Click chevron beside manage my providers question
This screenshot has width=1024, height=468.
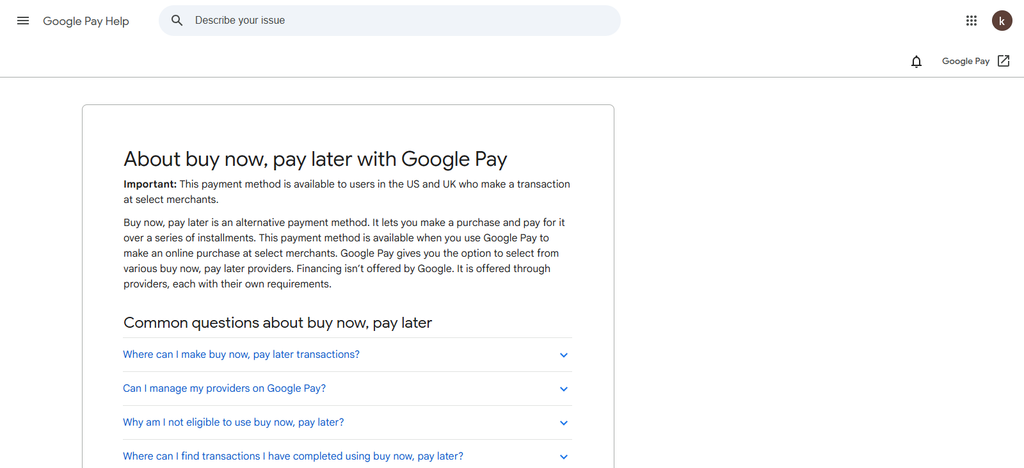click(564, 389)
